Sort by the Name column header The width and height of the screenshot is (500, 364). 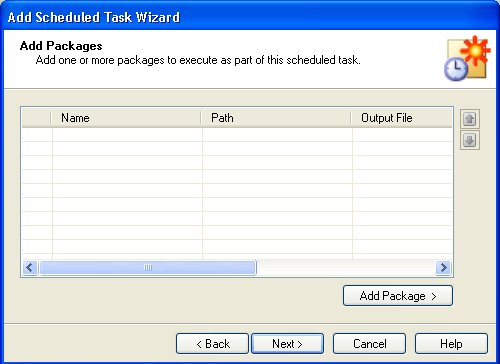pos(126,118)
